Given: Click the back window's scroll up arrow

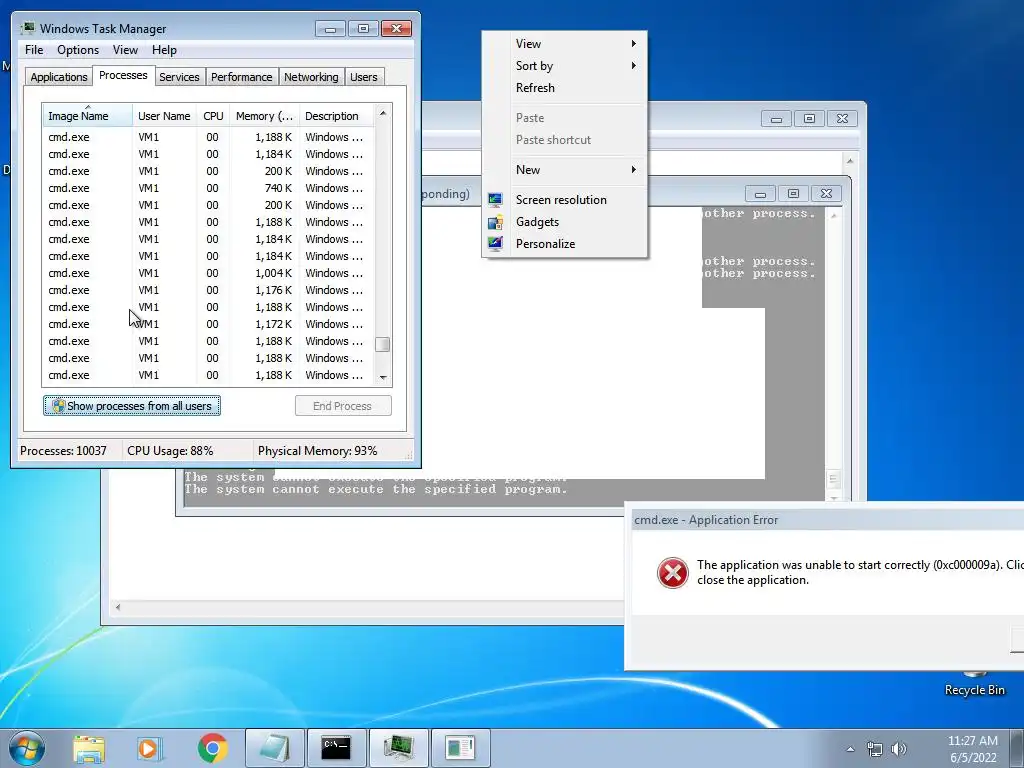Looking at the screenshot, I should click(x=850, y=161).
